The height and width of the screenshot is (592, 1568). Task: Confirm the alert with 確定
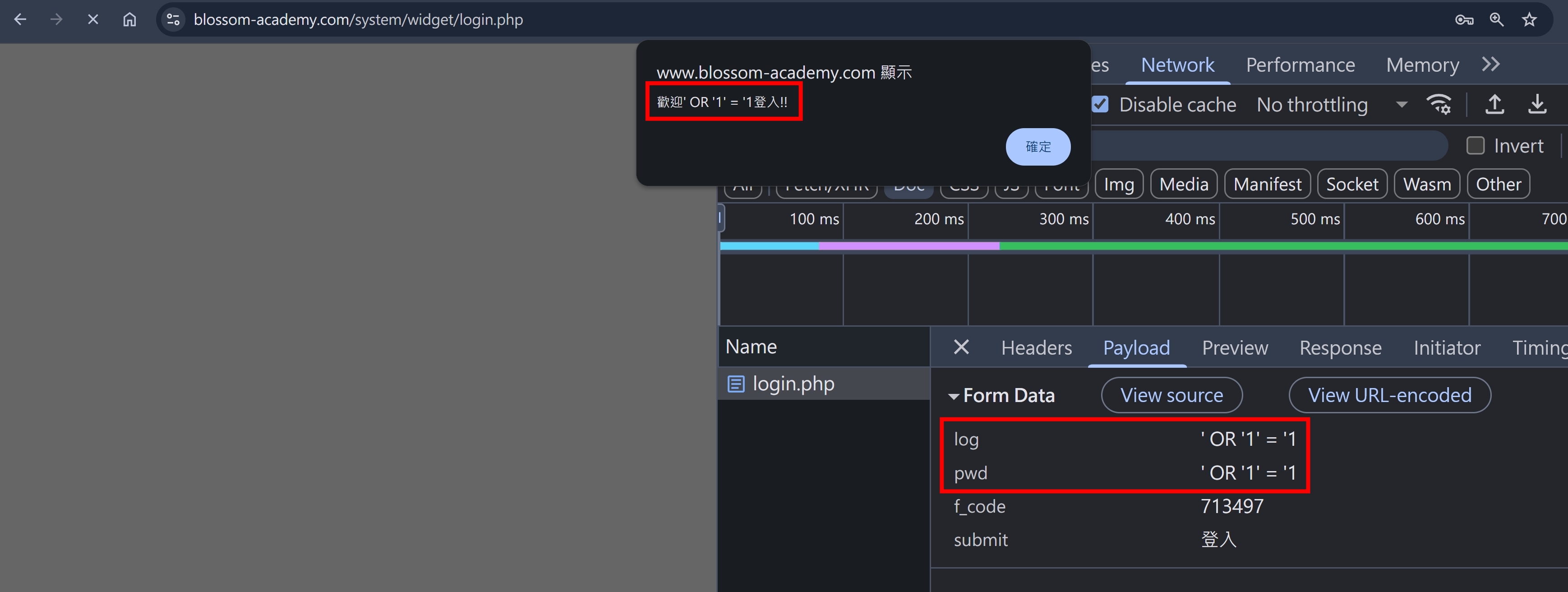[x=1038, y=147]
